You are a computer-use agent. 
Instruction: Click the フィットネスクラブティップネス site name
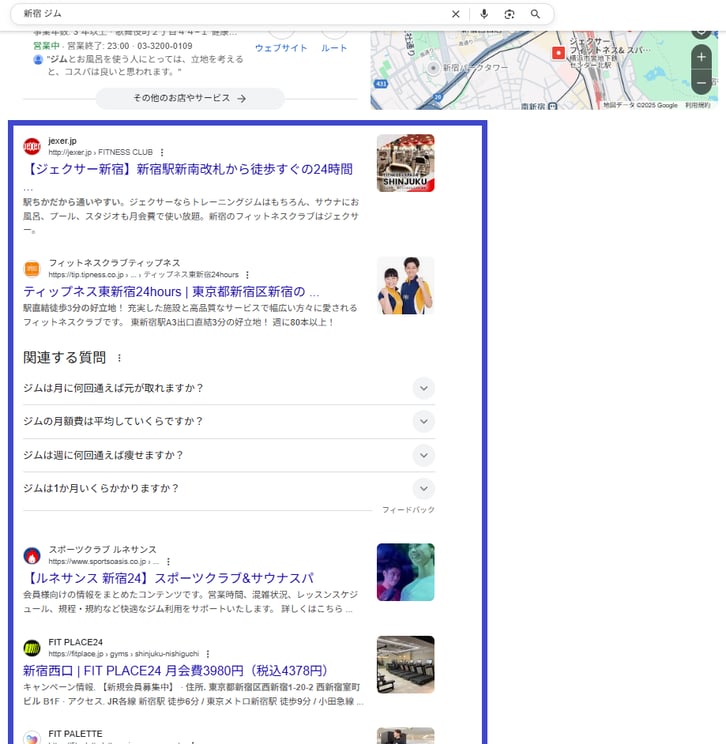[114, 263]
